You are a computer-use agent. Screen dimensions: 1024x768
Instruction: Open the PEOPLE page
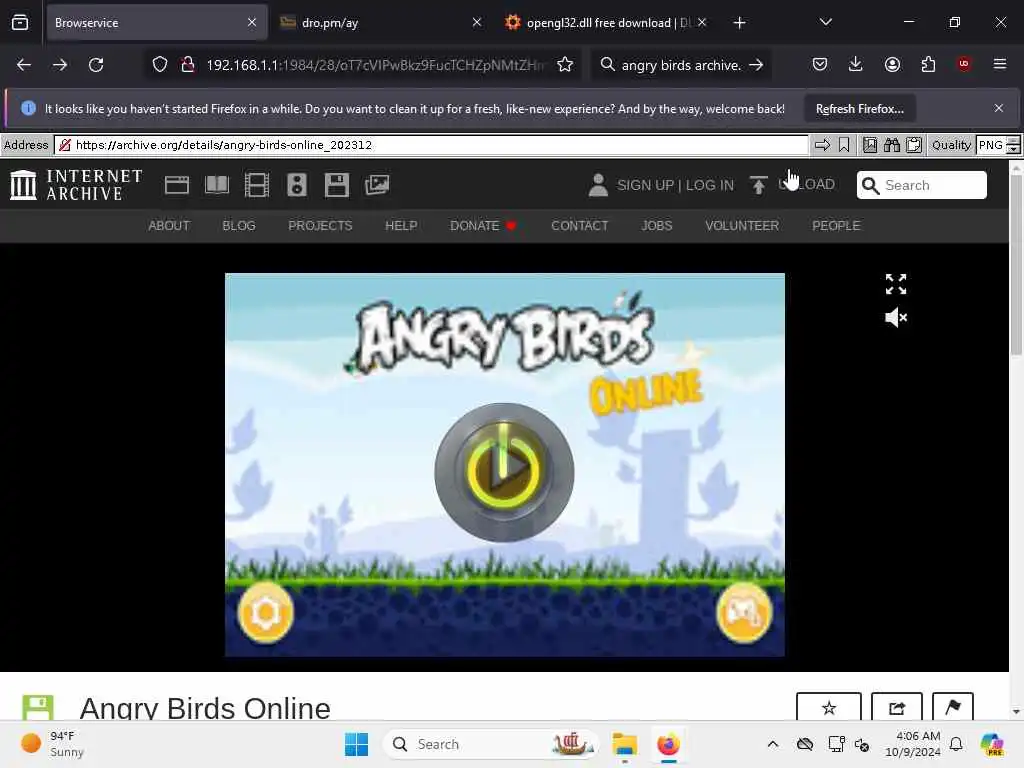(836, 226)
